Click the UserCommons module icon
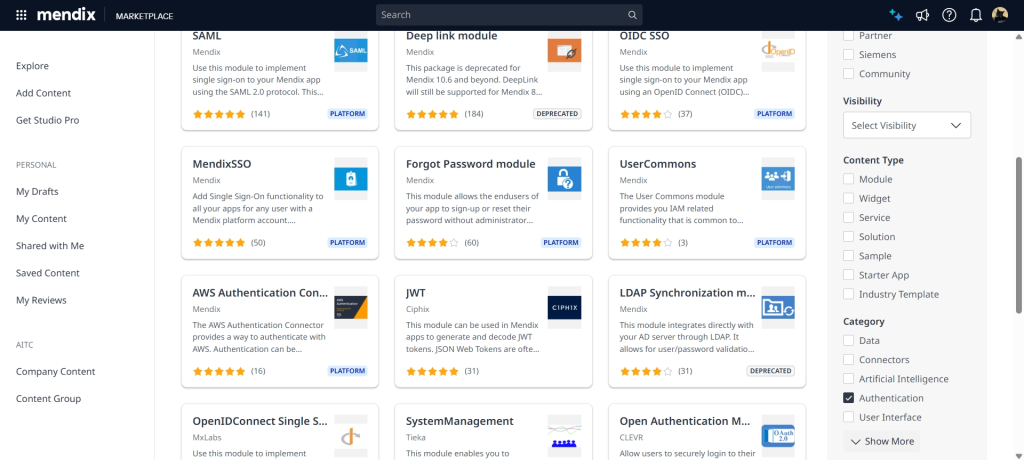This screenshot has width=1024, height=460. (778, 179)
